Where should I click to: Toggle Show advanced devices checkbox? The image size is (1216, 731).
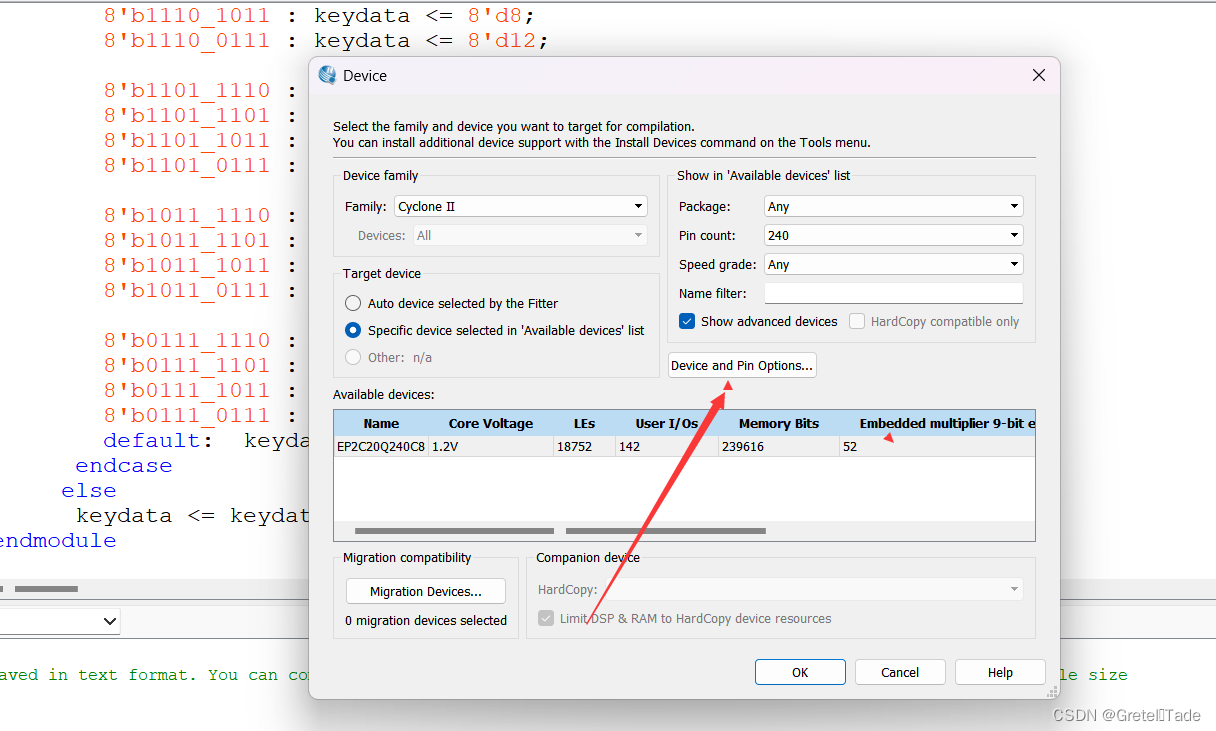687,321
